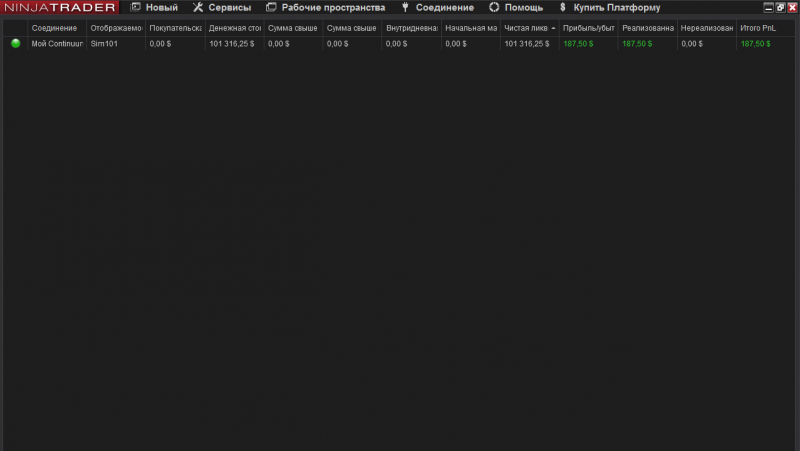Click buying power 0,00 $ cell

click(x=175, y=44)
